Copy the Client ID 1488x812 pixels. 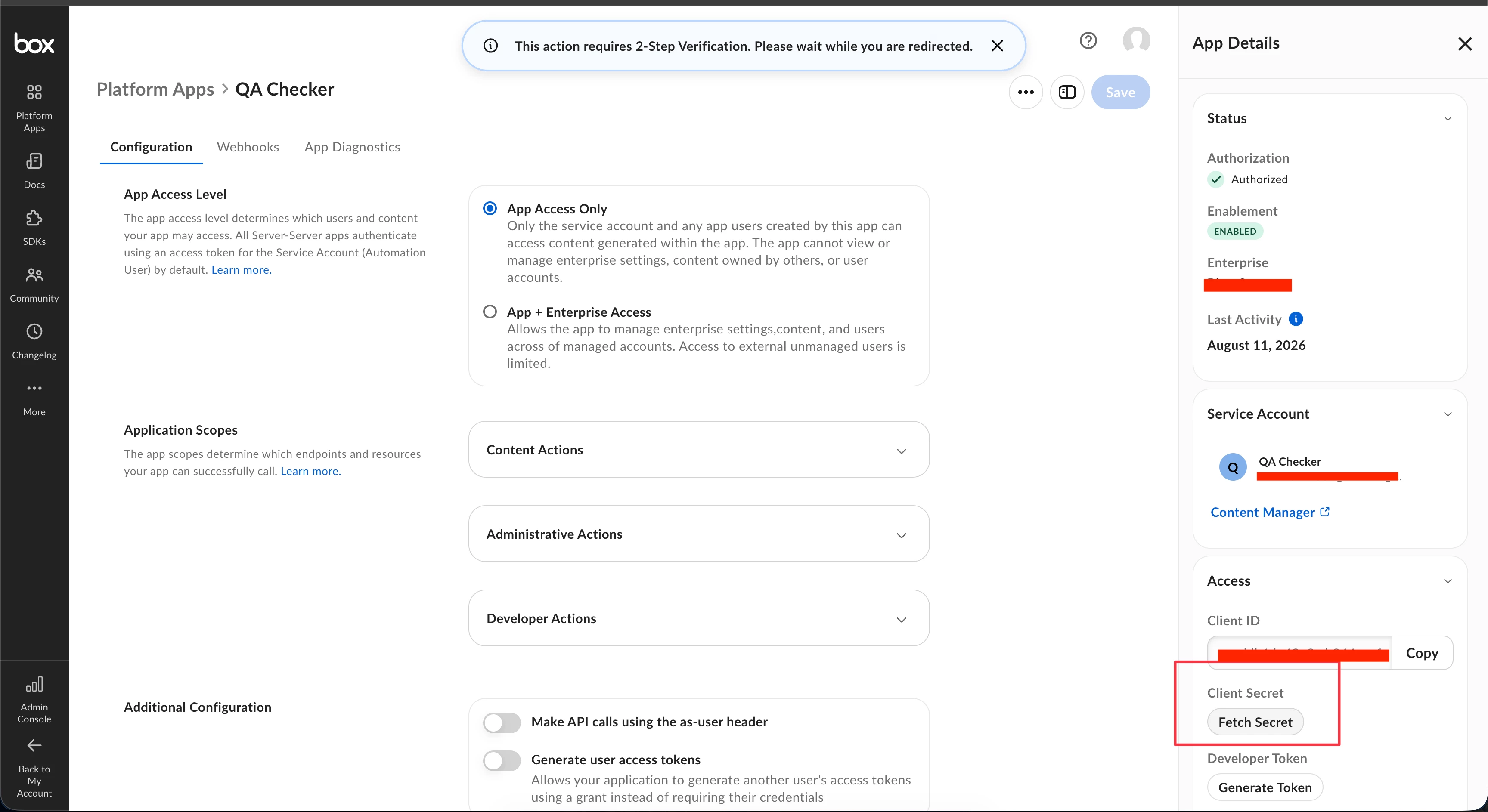(x=1422, y=653)
